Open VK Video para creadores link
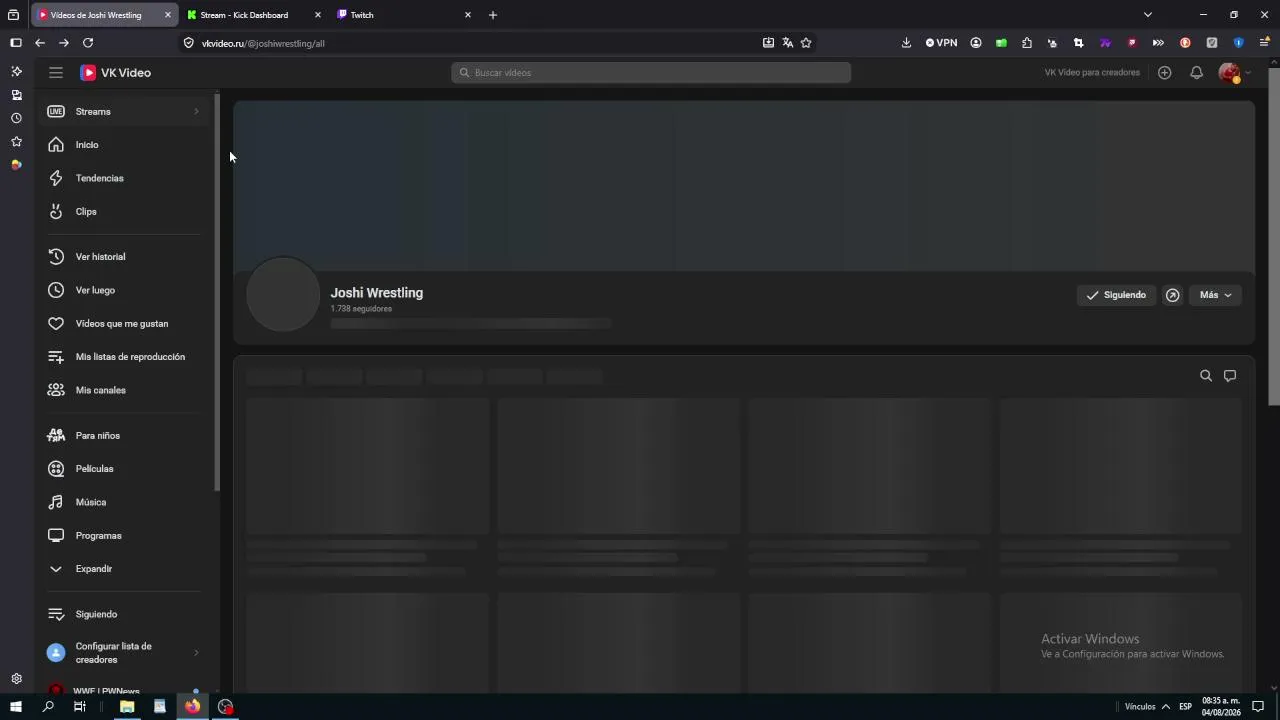Screen dimensions: 1280x720 (1092, 72)
